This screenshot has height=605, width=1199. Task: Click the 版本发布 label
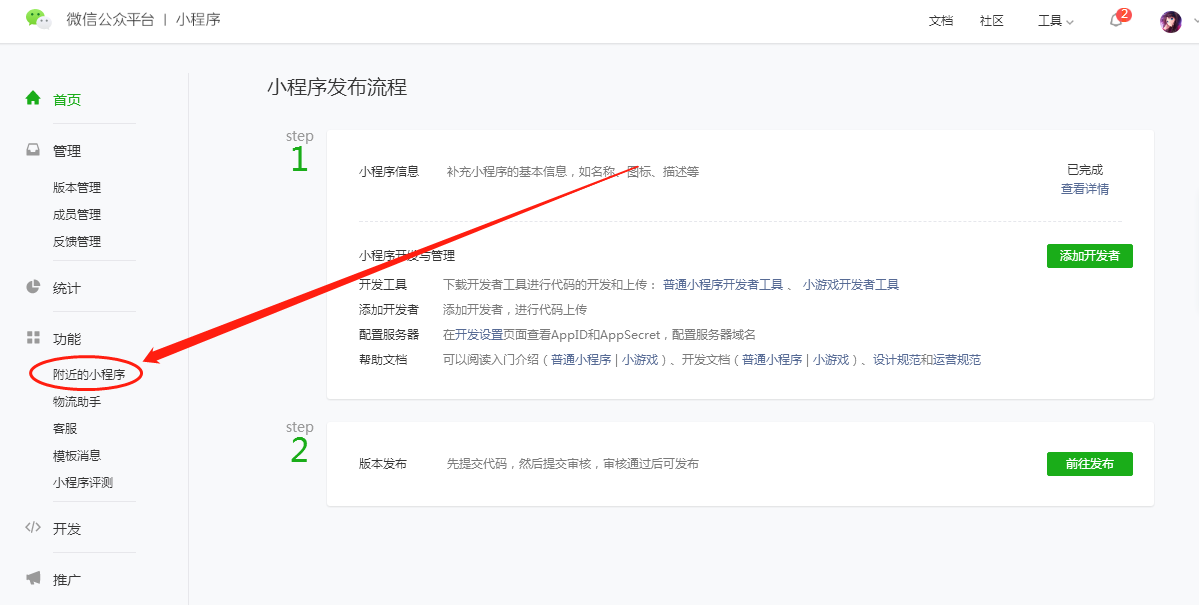(x=382, y=464)
